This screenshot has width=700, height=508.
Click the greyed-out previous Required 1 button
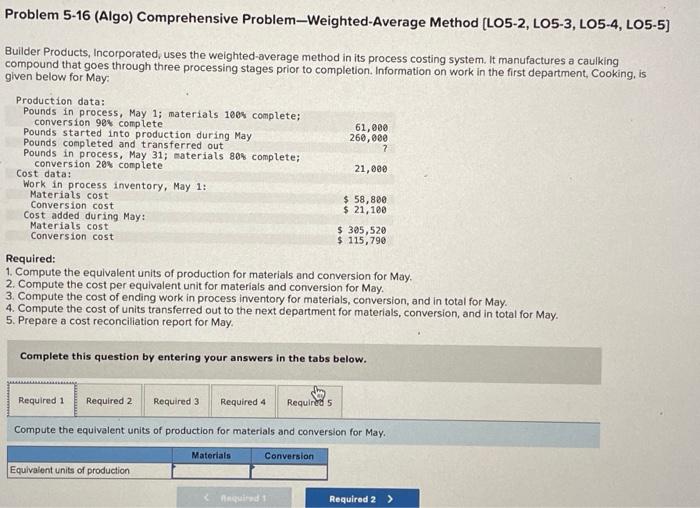pos(234,497)
